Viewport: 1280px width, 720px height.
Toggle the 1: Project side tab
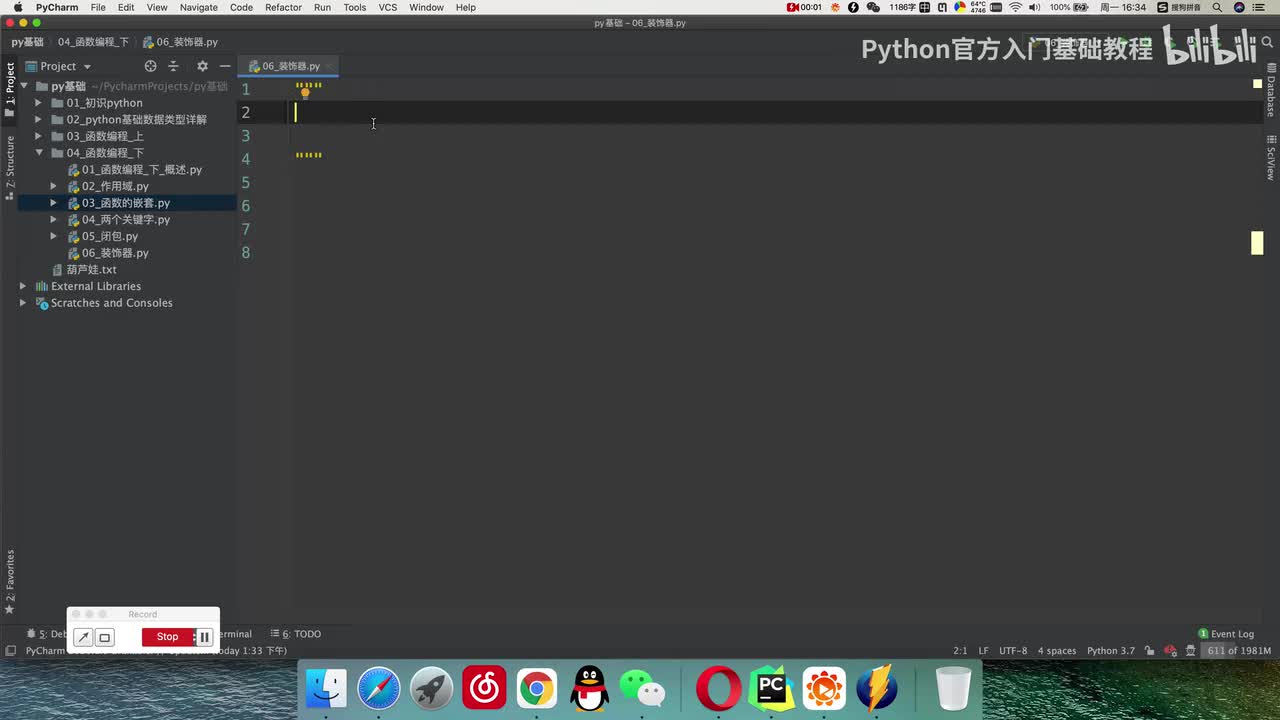(x=10, y=90)
